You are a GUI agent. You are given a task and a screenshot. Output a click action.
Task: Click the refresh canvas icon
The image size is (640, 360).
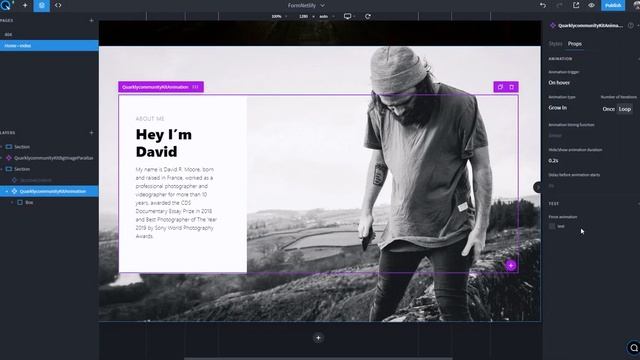368,16
